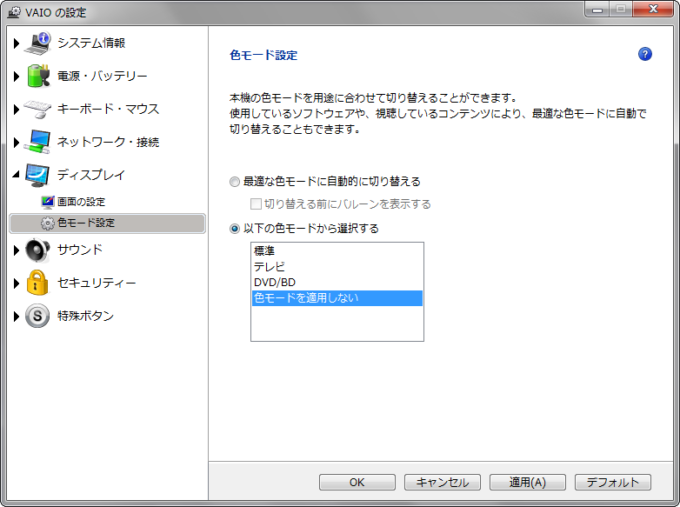Open the 画面の設定 sub-item
Image resolution: width=680 pixels, height=507 pixels.
pos(80,202)
